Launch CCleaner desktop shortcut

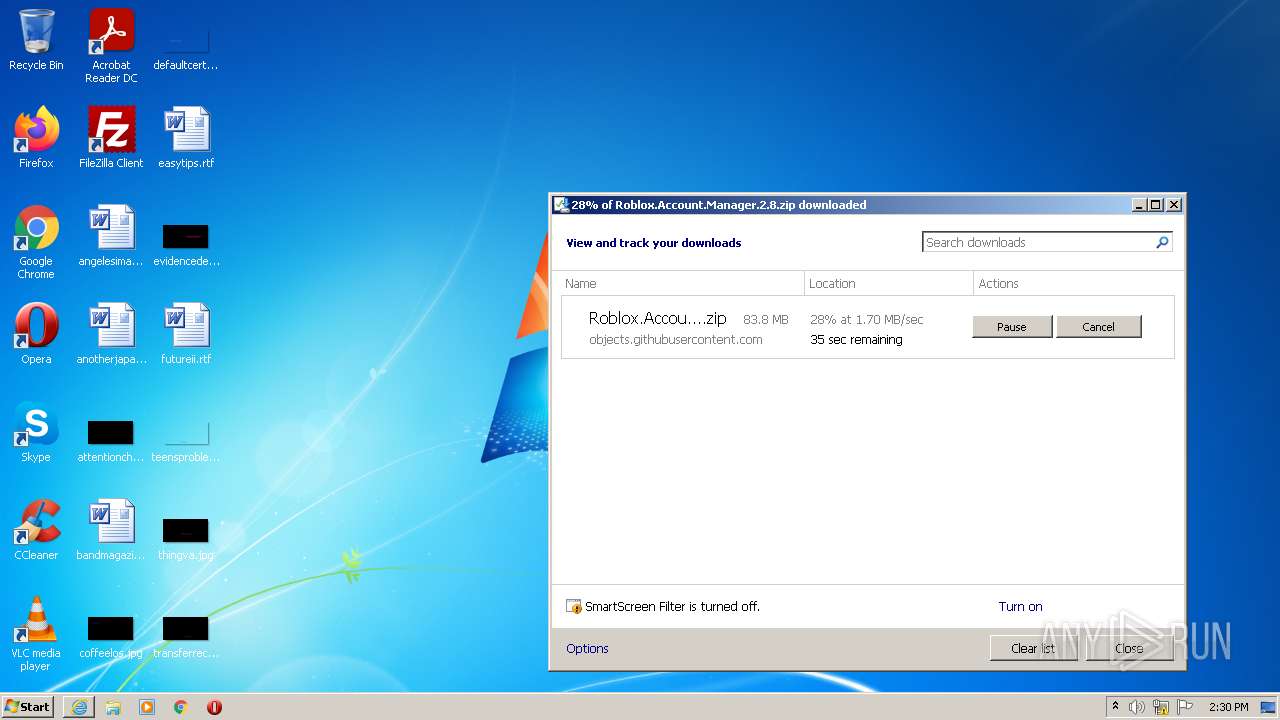36,530
